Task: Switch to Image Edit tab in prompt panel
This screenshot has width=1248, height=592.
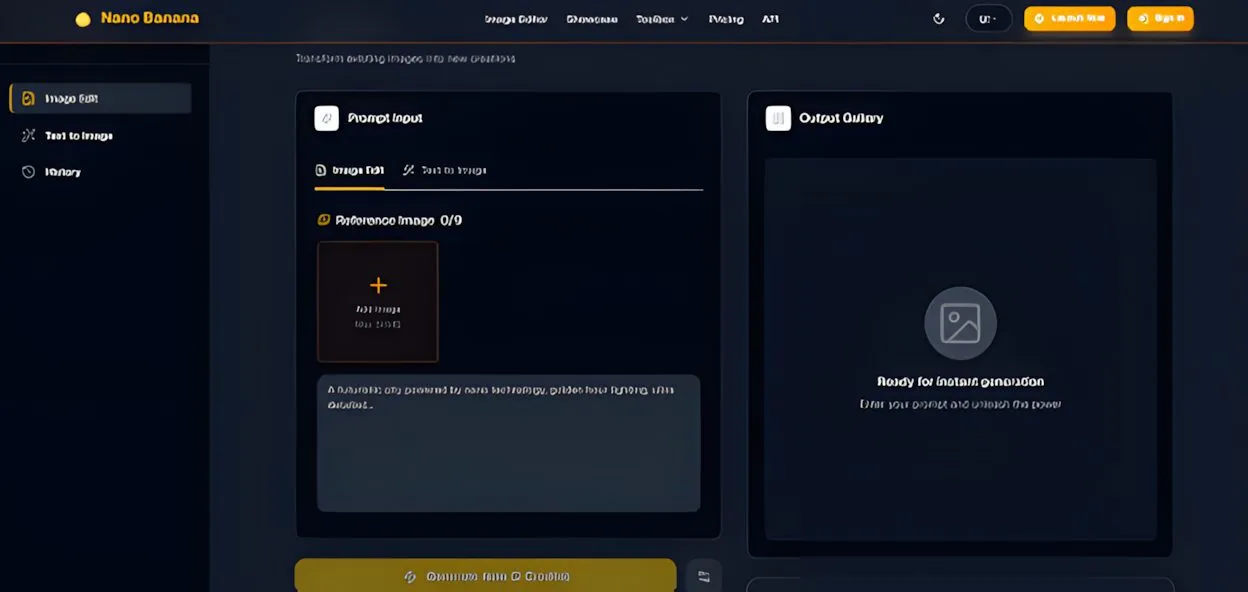Action: click(x=350, y=170)
